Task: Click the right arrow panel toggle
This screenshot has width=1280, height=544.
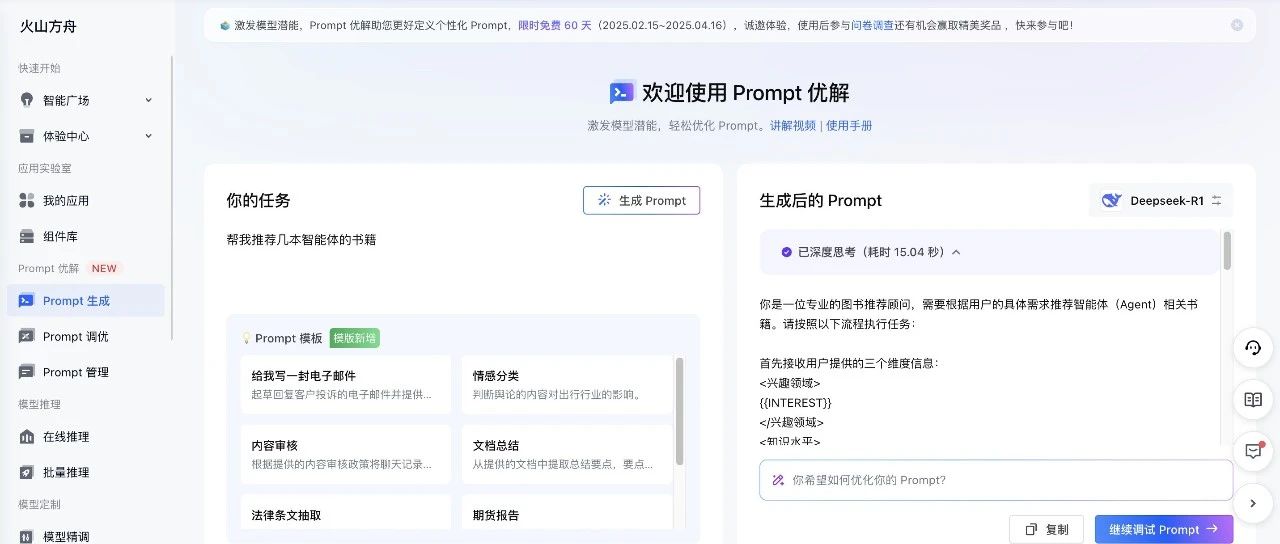Action: tap(1253, 503)
